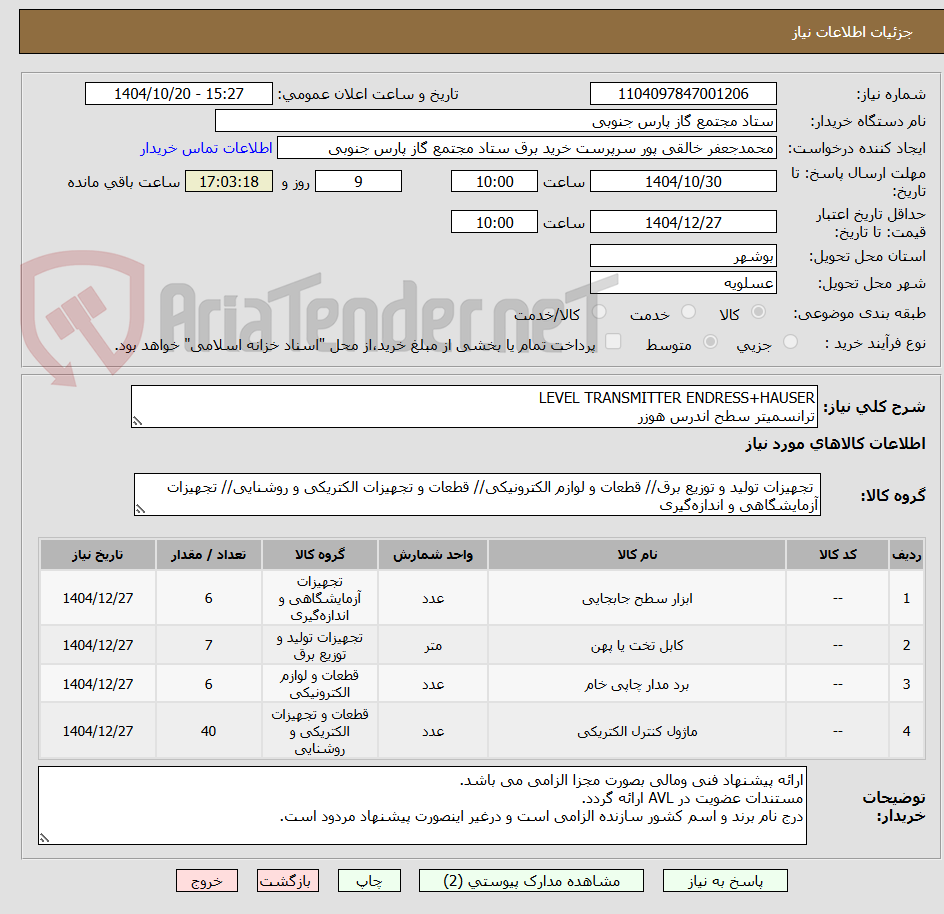Click the بوشهر province field
Viewport: 944px width, 914px height.
pos(683,256)
